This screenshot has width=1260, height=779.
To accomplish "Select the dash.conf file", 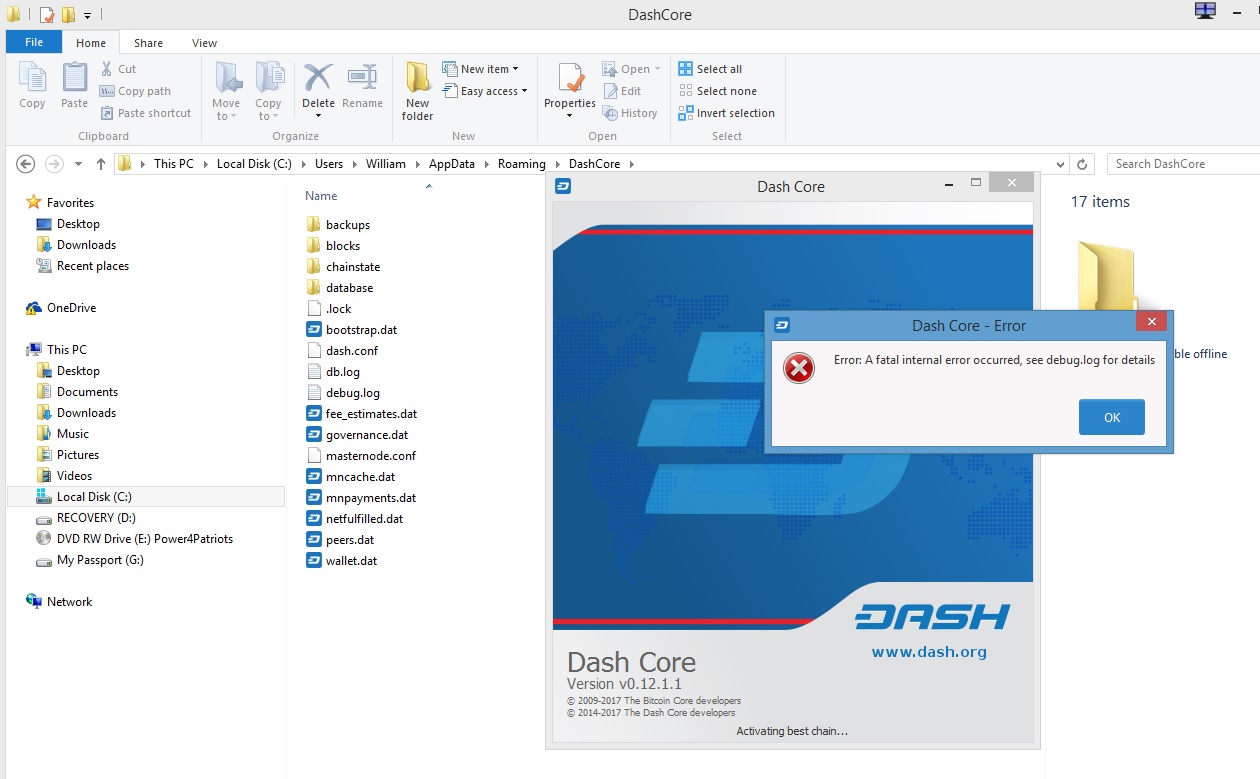I will point(352,351).
